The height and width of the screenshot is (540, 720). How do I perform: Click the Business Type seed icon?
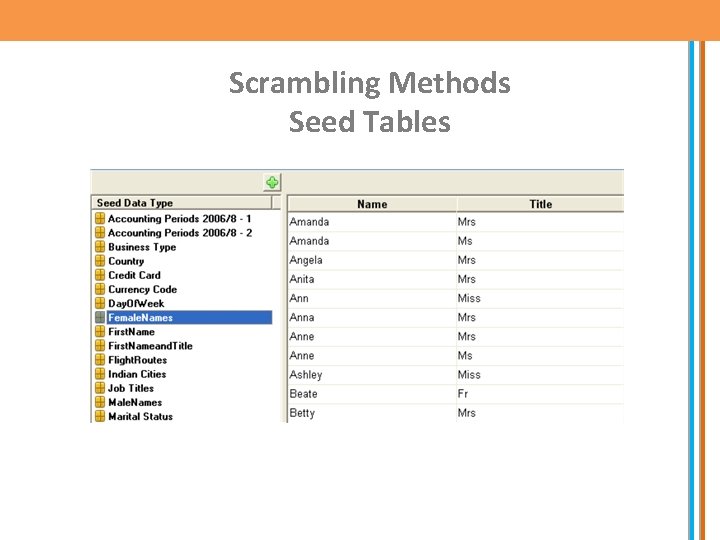[x=100, y=247]
